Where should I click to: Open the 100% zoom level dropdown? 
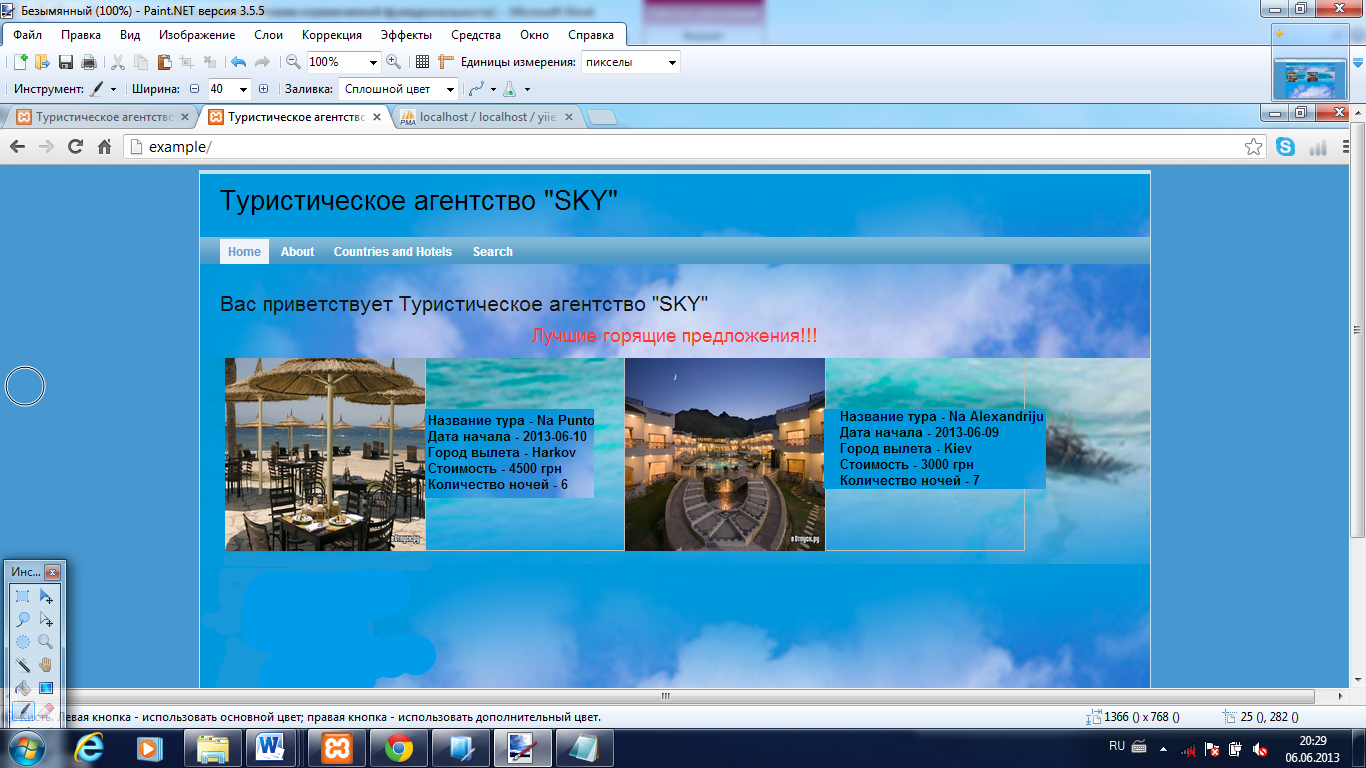coord(374,62)
